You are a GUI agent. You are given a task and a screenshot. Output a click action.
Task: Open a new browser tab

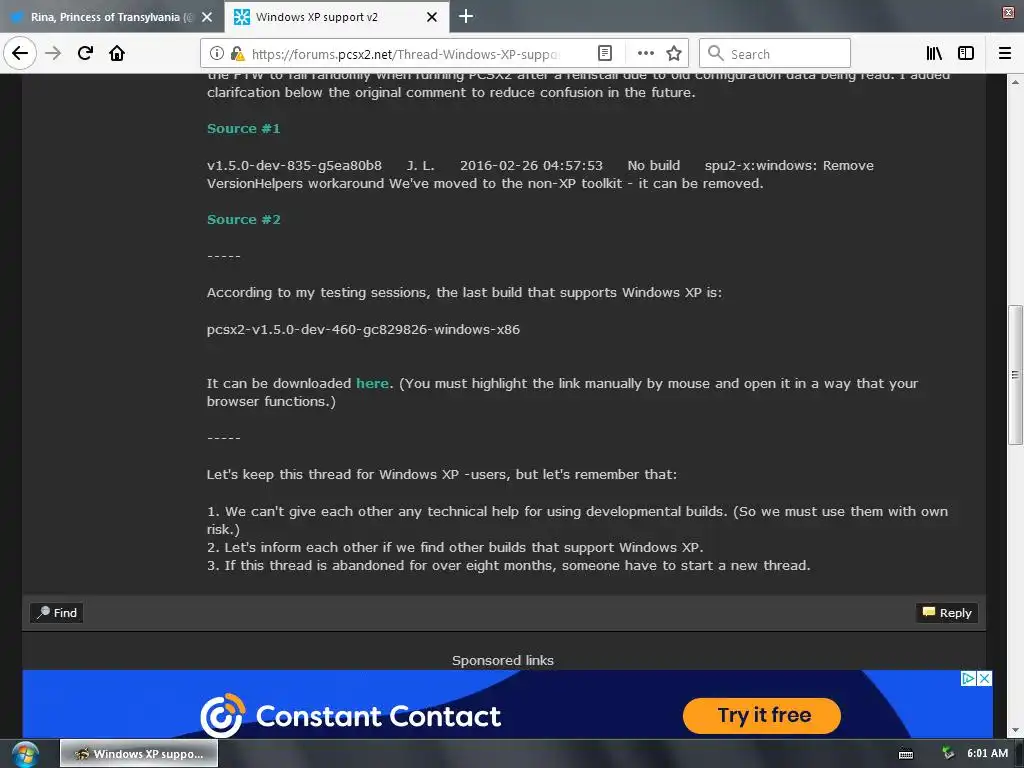pyautogui.click(x=466, y=16)
